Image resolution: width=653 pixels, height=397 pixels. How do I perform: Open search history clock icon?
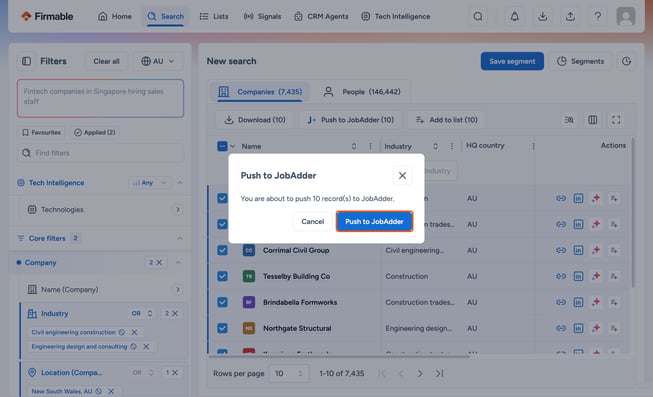point(626,61)
